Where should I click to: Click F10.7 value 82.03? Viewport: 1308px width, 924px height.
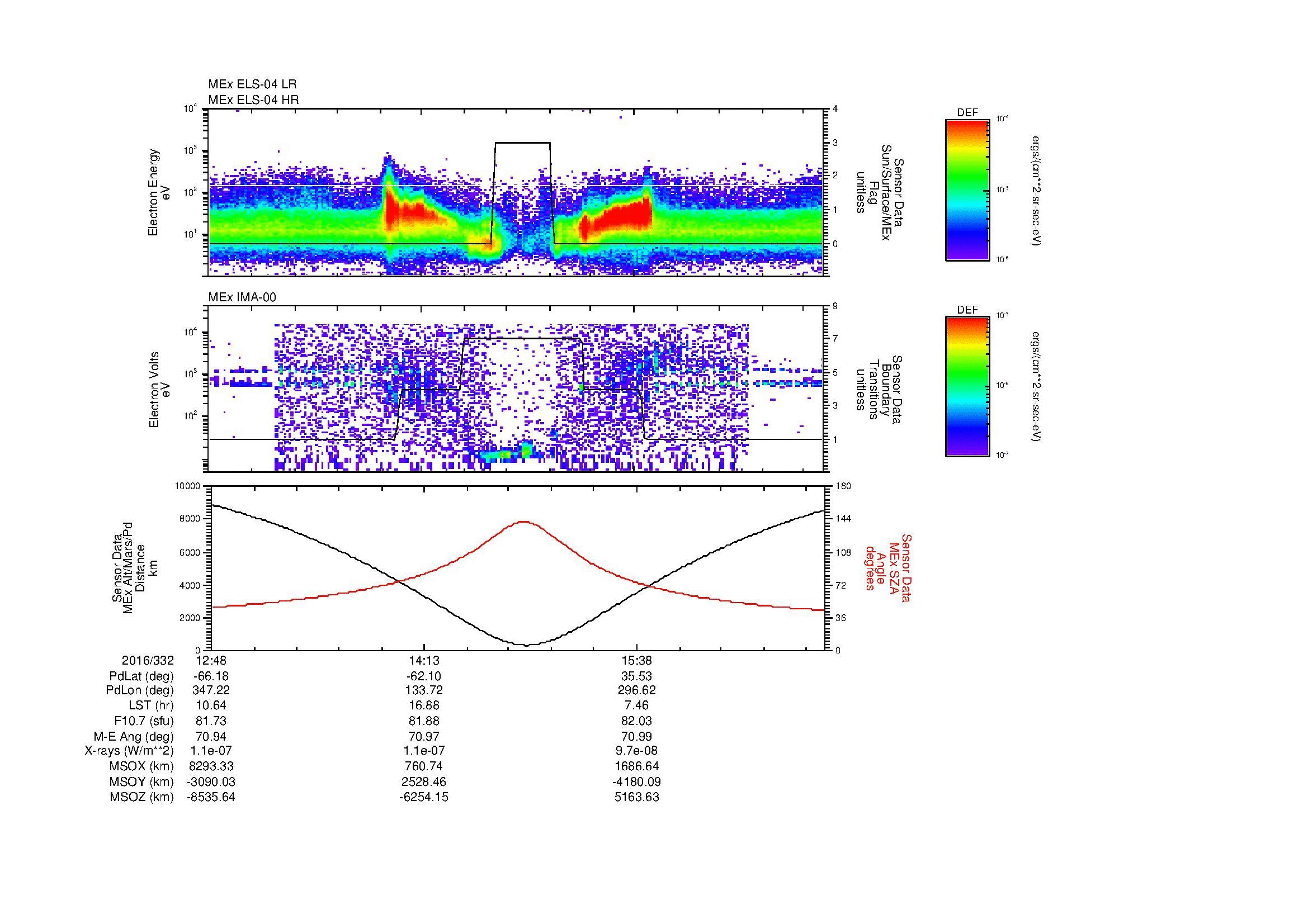pos(637,721)
